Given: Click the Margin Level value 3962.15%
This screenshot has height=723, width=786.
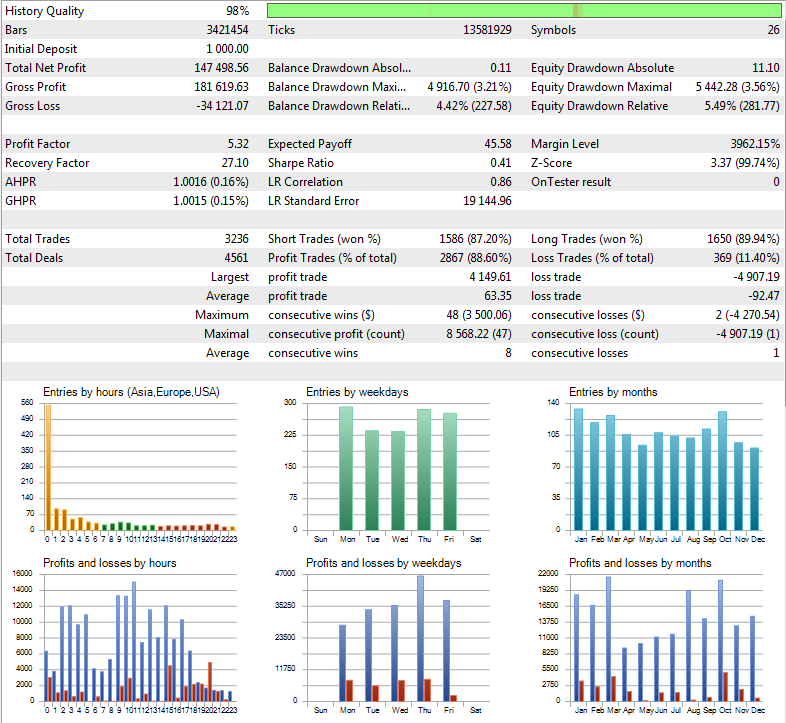Looking at the screenshot, I should coord(755,144).
